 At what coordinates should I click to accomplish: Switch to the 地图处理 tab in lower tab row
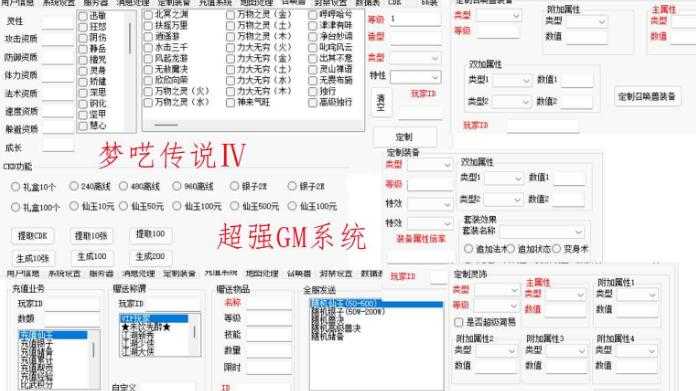click(x=262, y=274)
